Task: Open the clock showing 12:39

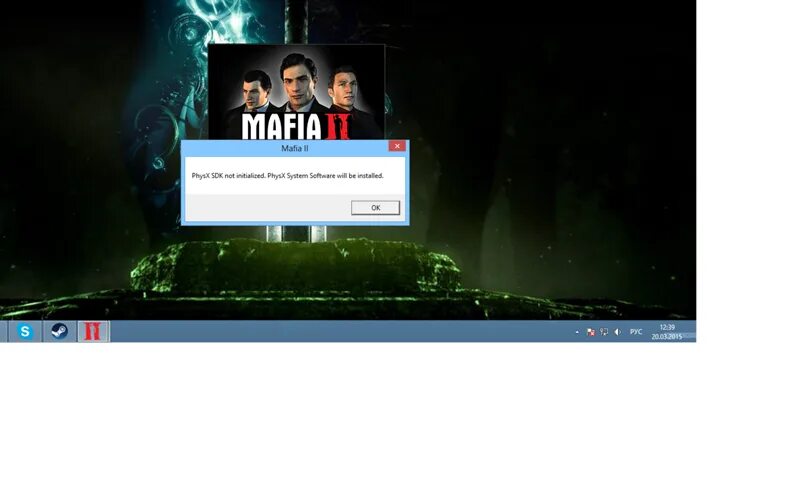Action: coord(667,332)
